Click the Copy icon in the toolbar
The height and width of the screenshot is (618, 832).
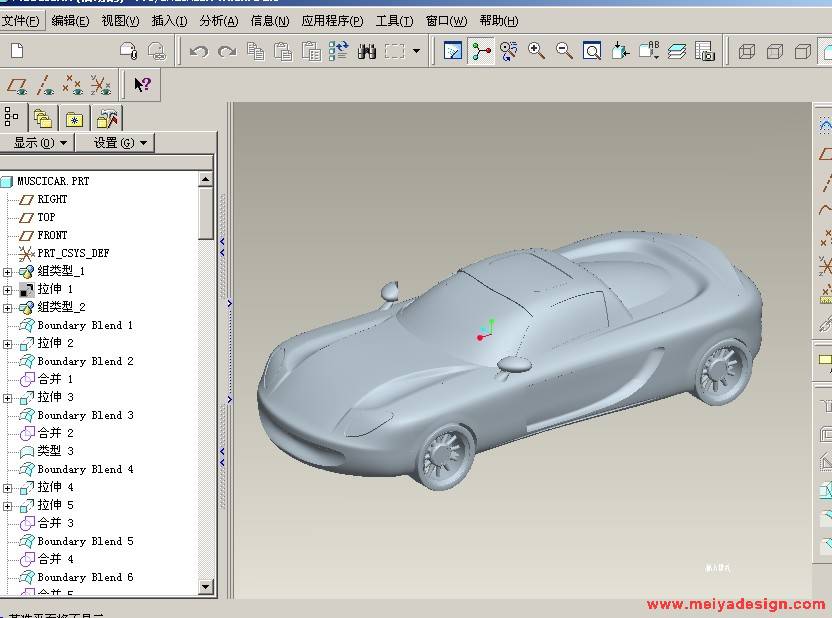pyautogui.click(x=256, y=51)
